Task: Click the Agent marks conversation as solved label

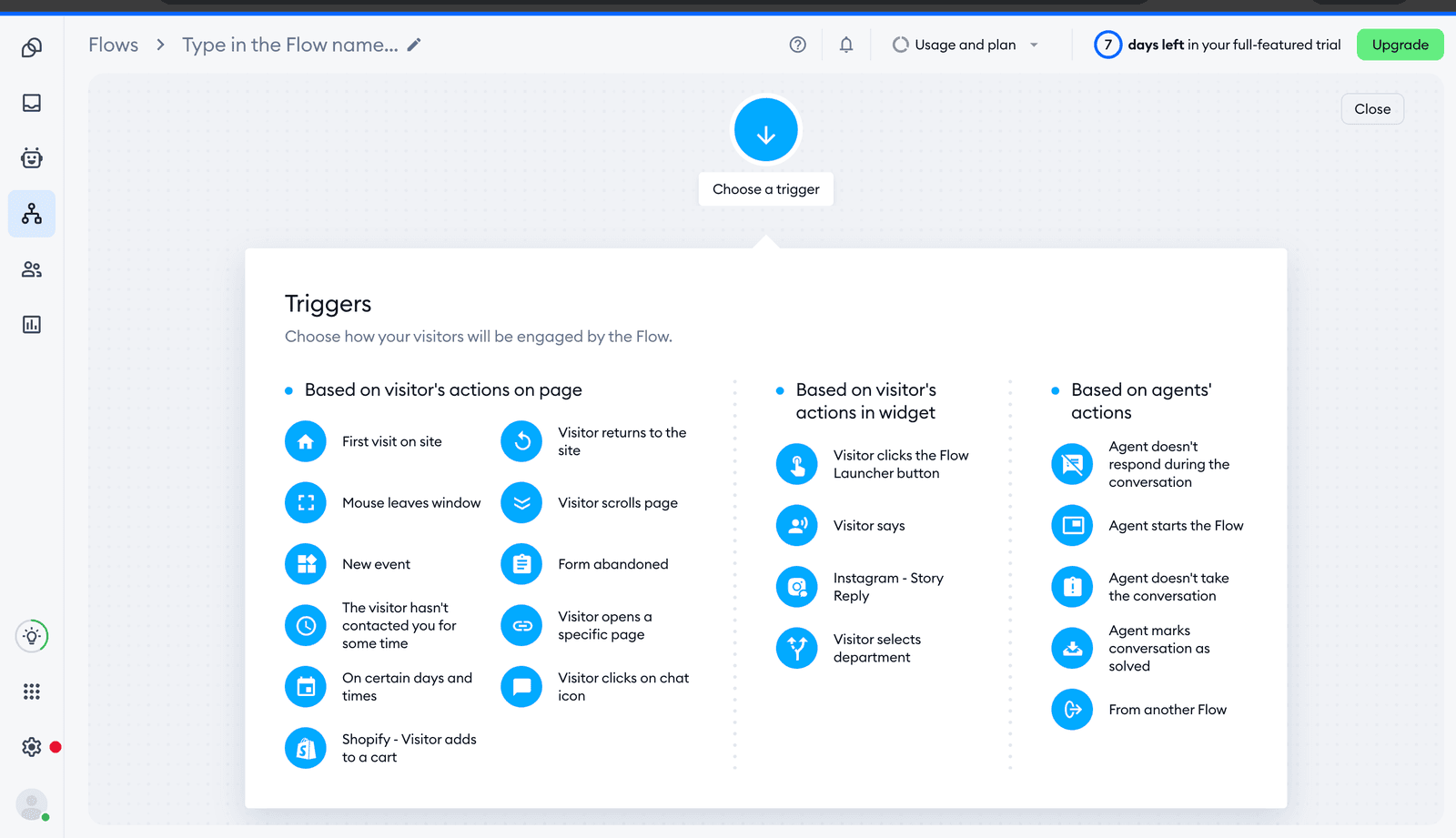Action: point(1159,648)
